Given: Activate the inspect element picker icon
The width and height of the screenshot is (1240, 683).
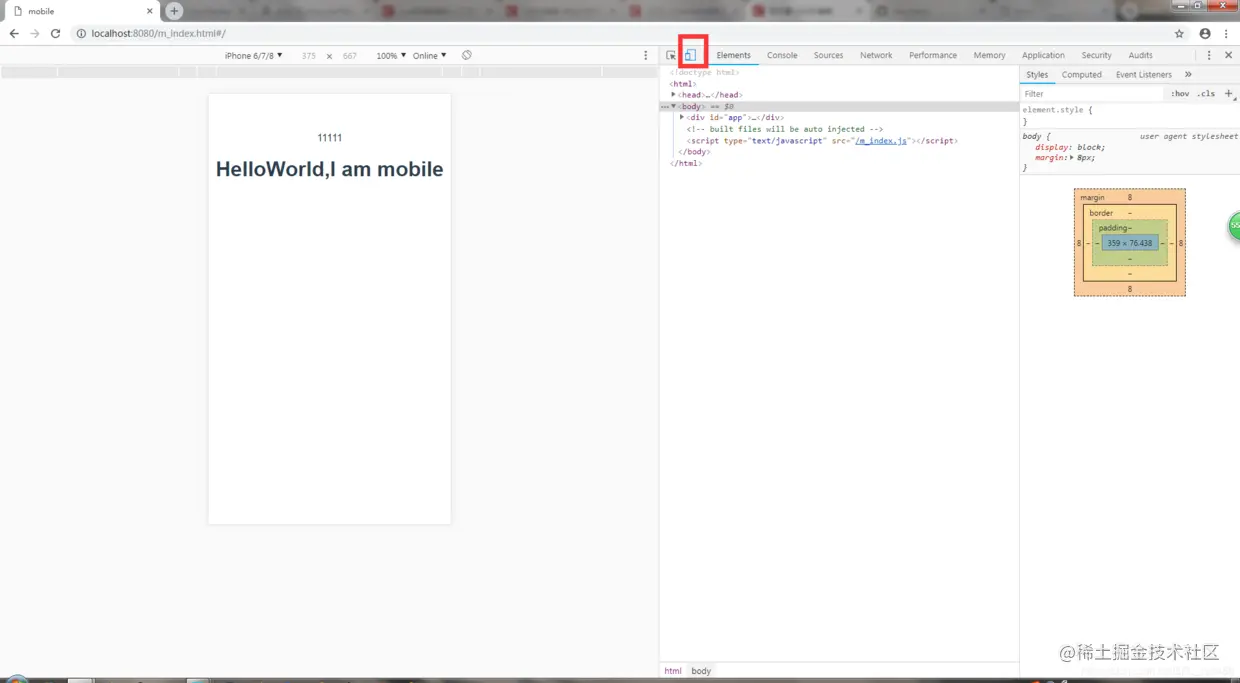Looking at the screenshot, I should click(671, 55).
